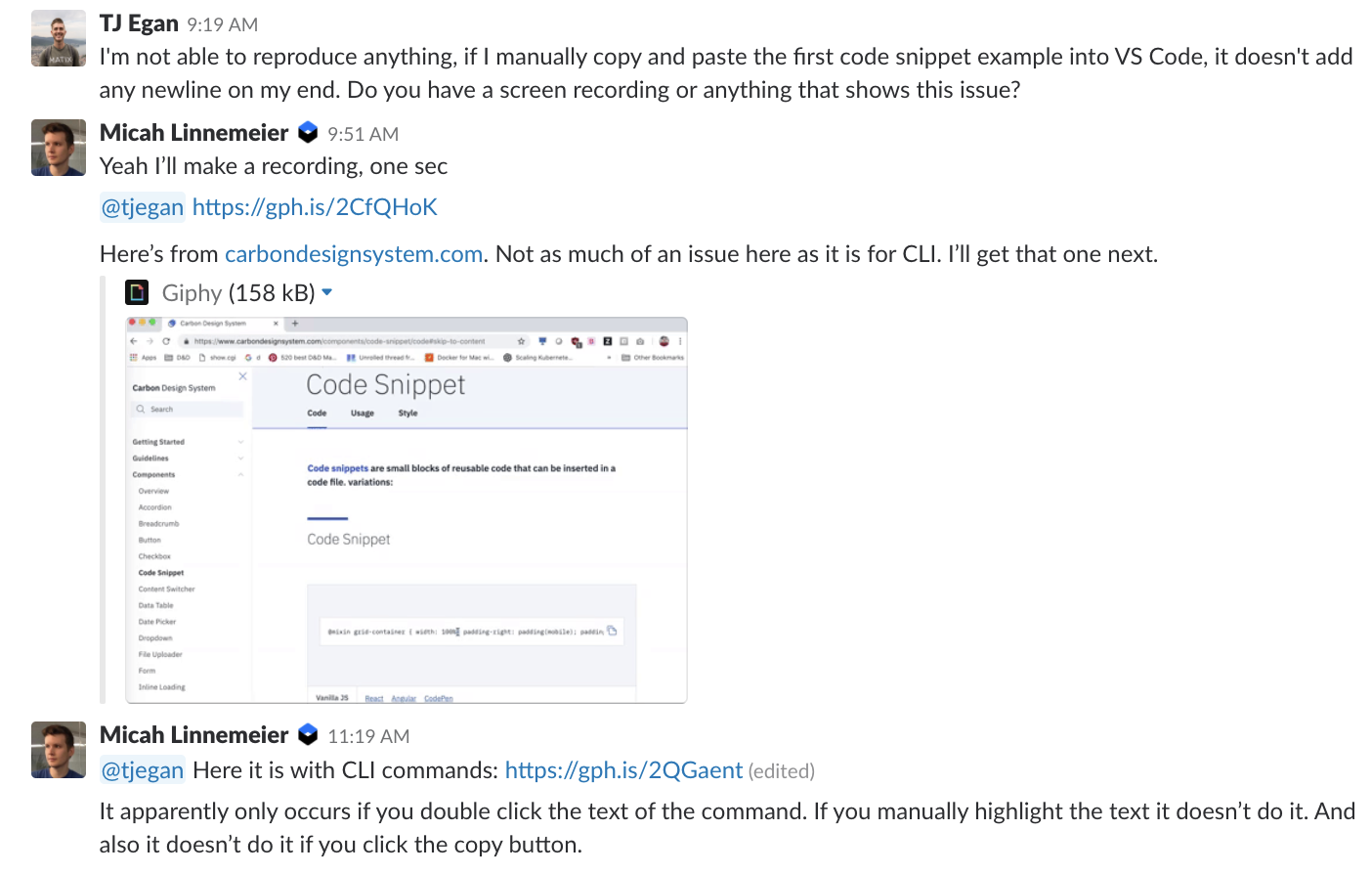Open the carbondesignsystem.com link

354,253
